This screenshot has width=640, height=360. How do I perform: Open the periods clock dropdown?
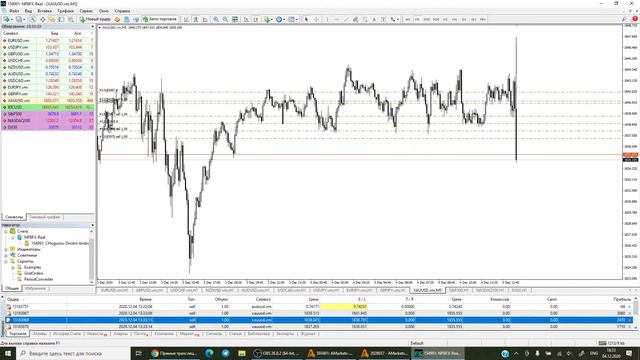[280, 19]
